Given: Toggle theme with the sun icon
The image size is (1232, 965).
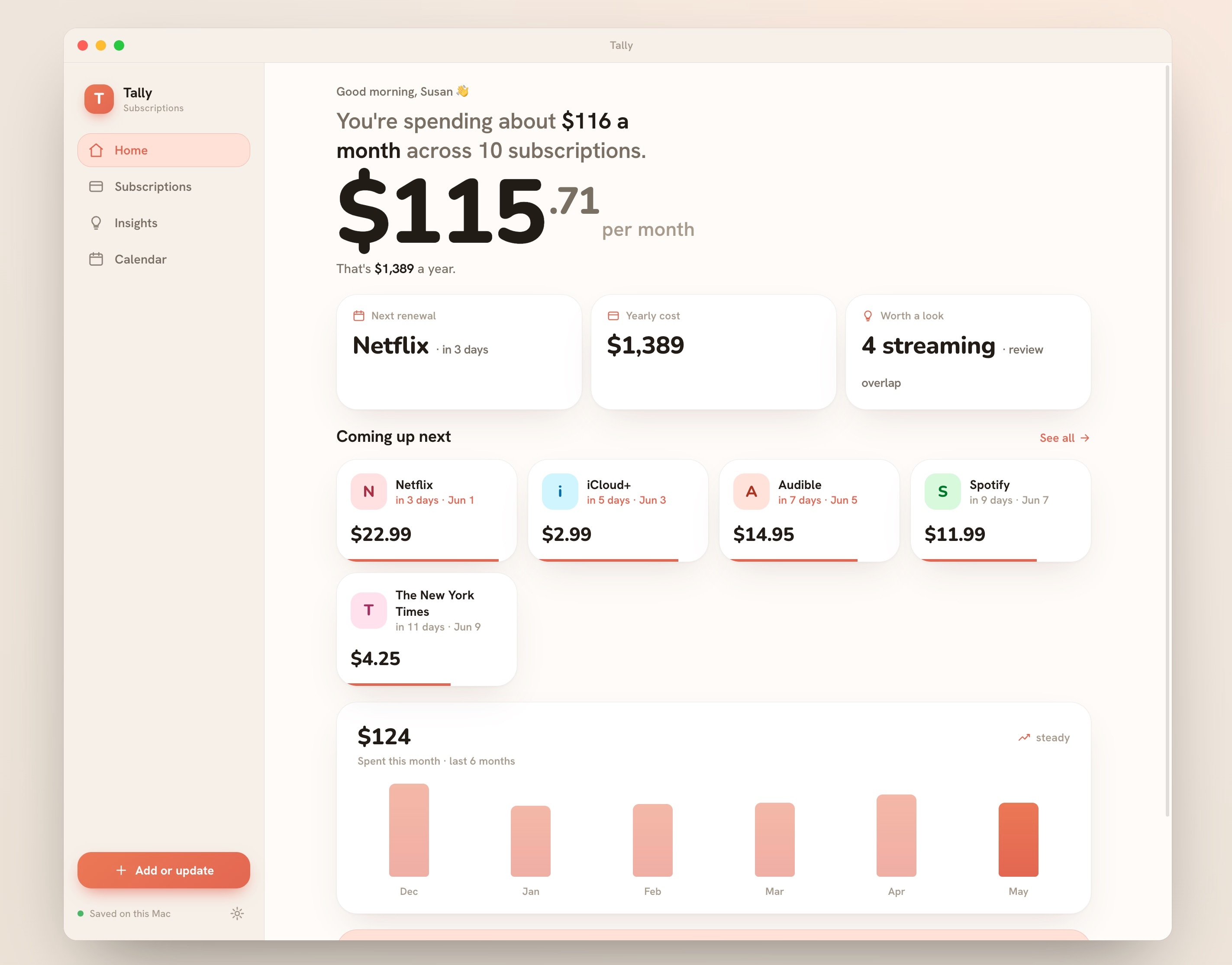Looking at the screenshot, I should 237,914.
